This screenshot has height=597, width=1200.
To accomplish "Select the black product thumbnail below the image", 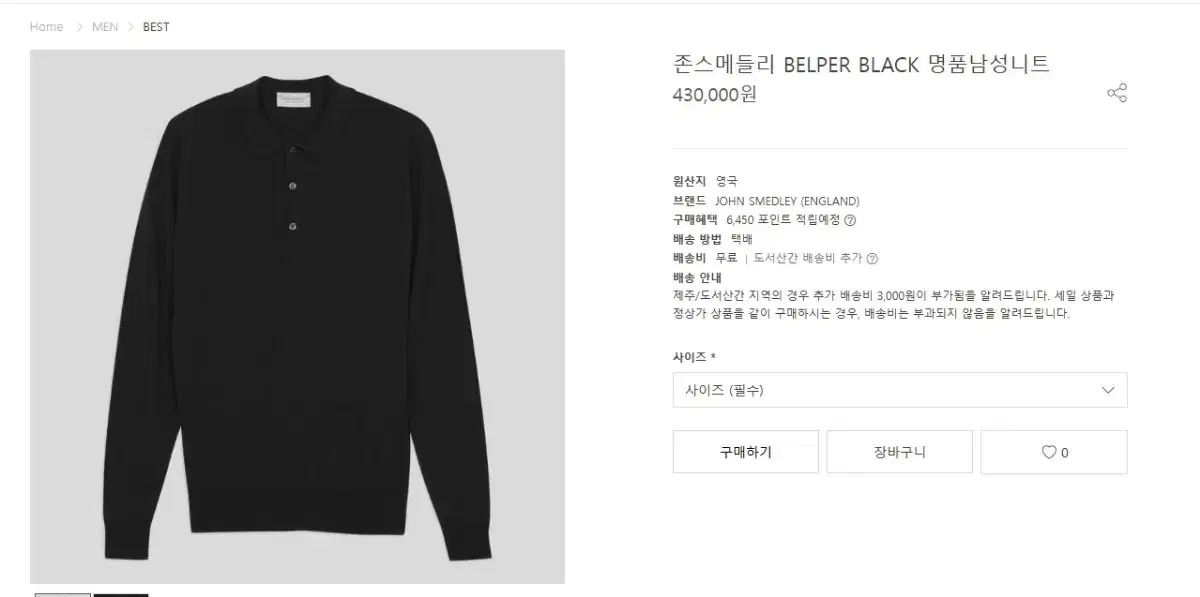I will 120,594.
